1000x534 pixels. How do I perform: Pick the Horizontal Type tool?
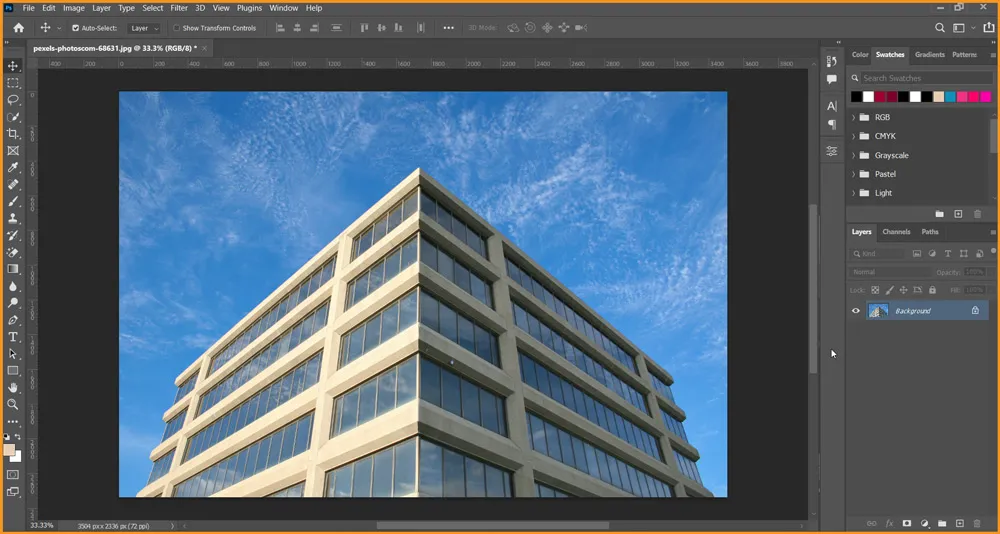[13, 337]
